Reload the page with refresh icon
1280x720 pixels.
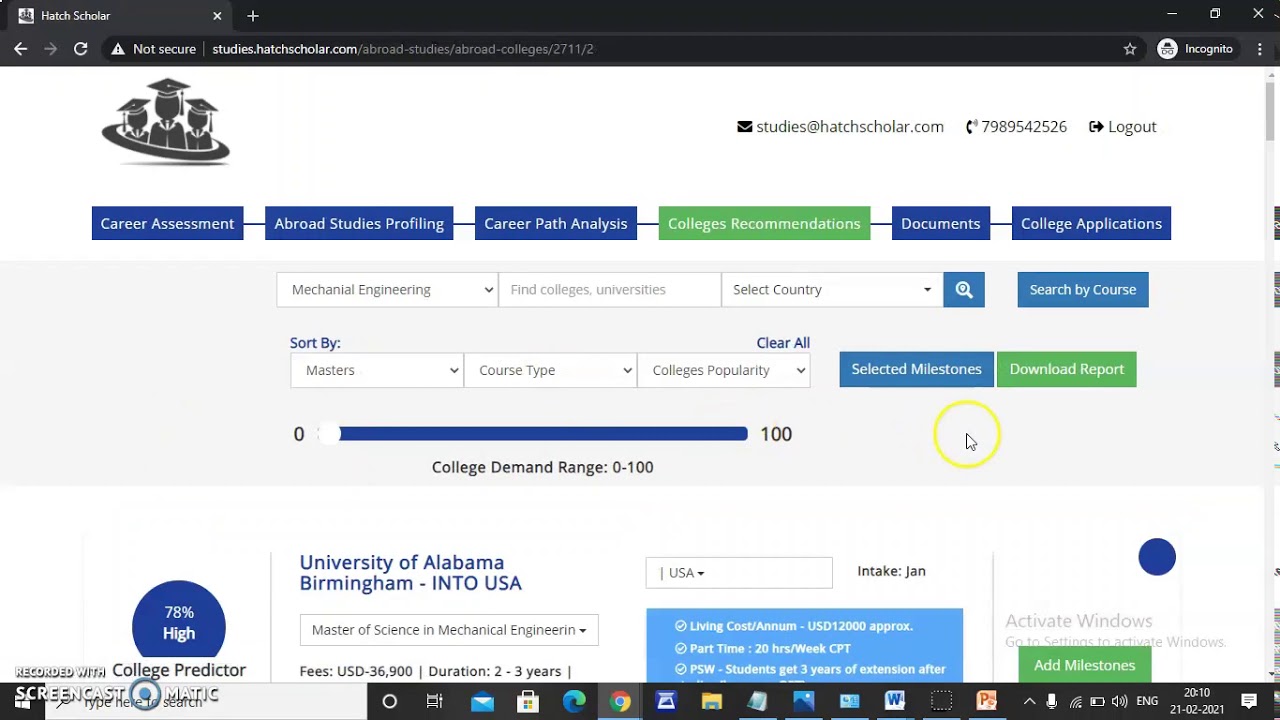pyautogui.click(x=81, y=48)
